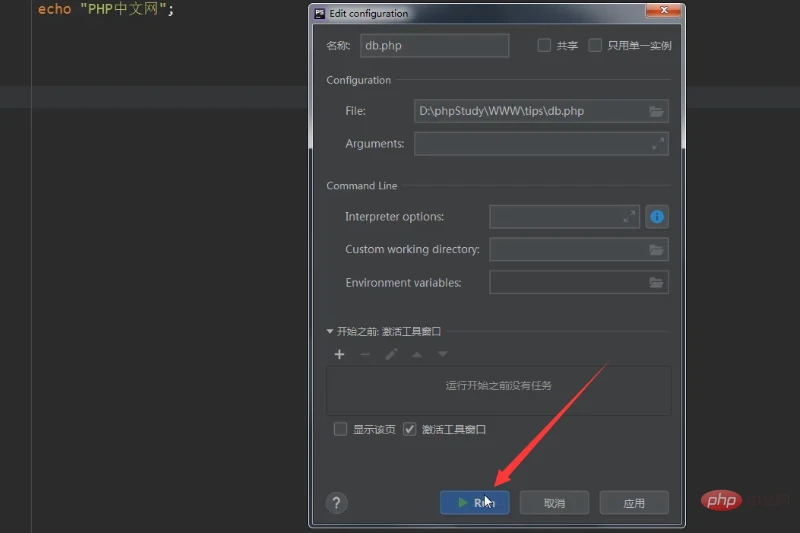This screenshot has height=533, width=800.
Task: Show interpreter options info icon
Action: click(x=657, y=217)
